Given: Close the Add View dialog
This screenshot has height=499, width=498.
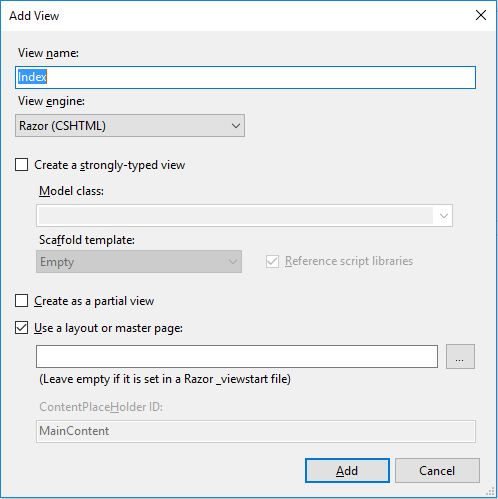Looking at the screenshot, I should (481, 15).
